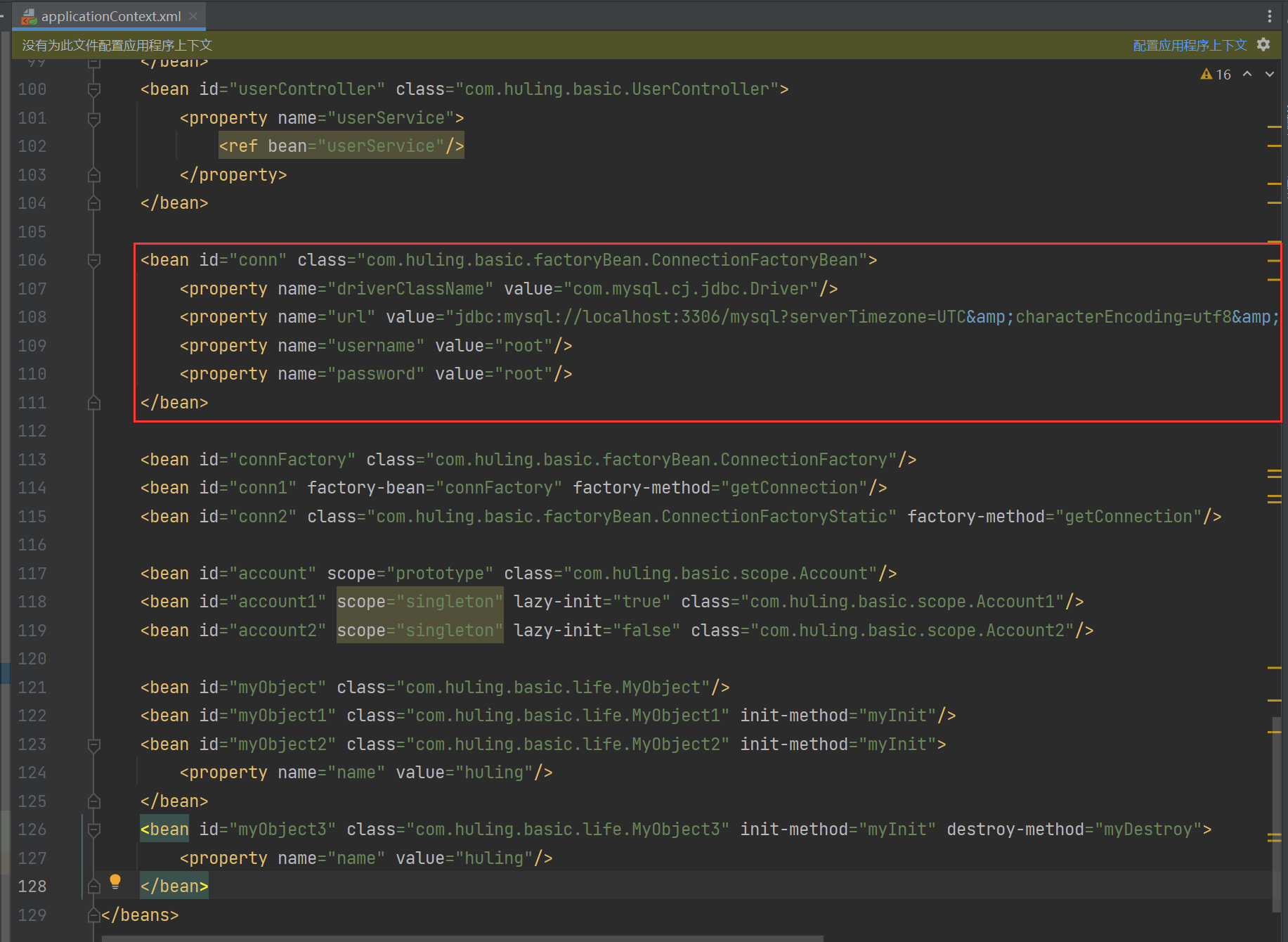1288x942 pixels.
Task: Click the myObject bean class on line 121
Action: 553,688
